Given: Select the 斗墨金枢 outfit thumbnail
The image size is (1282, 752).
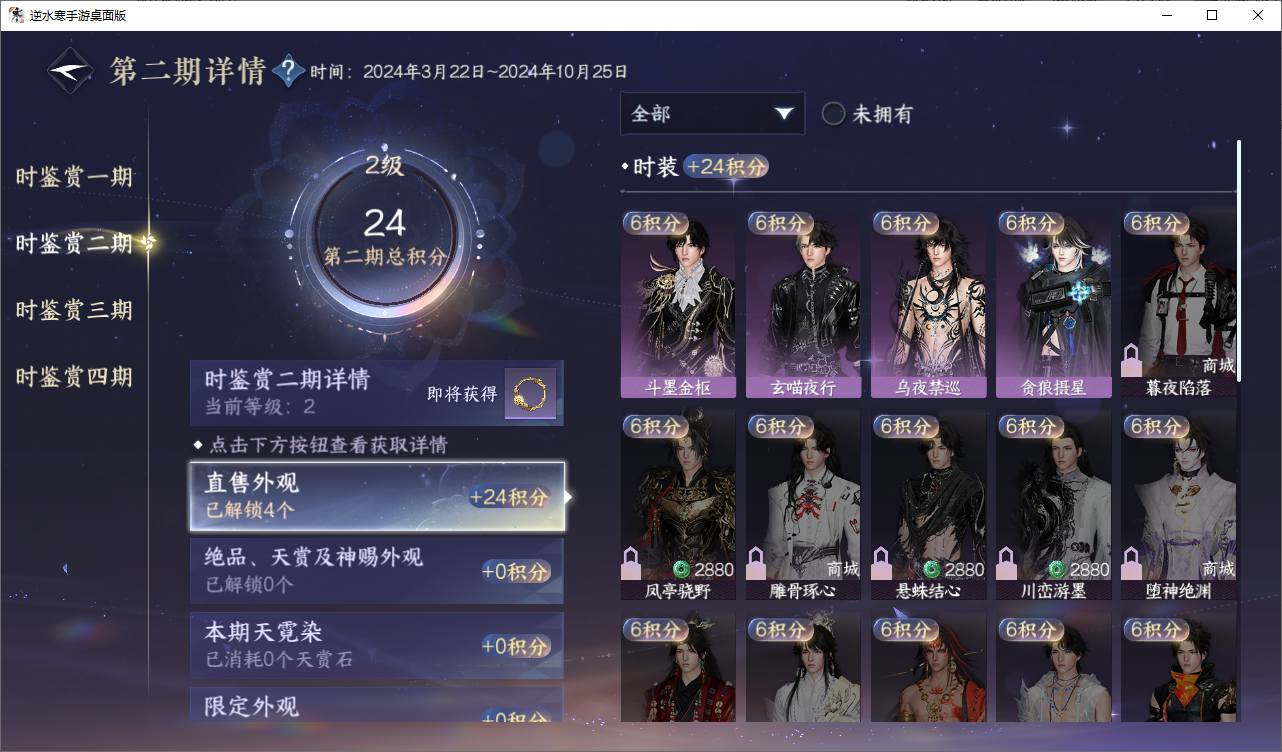Looking at the screenshot, I should [678, 304].
